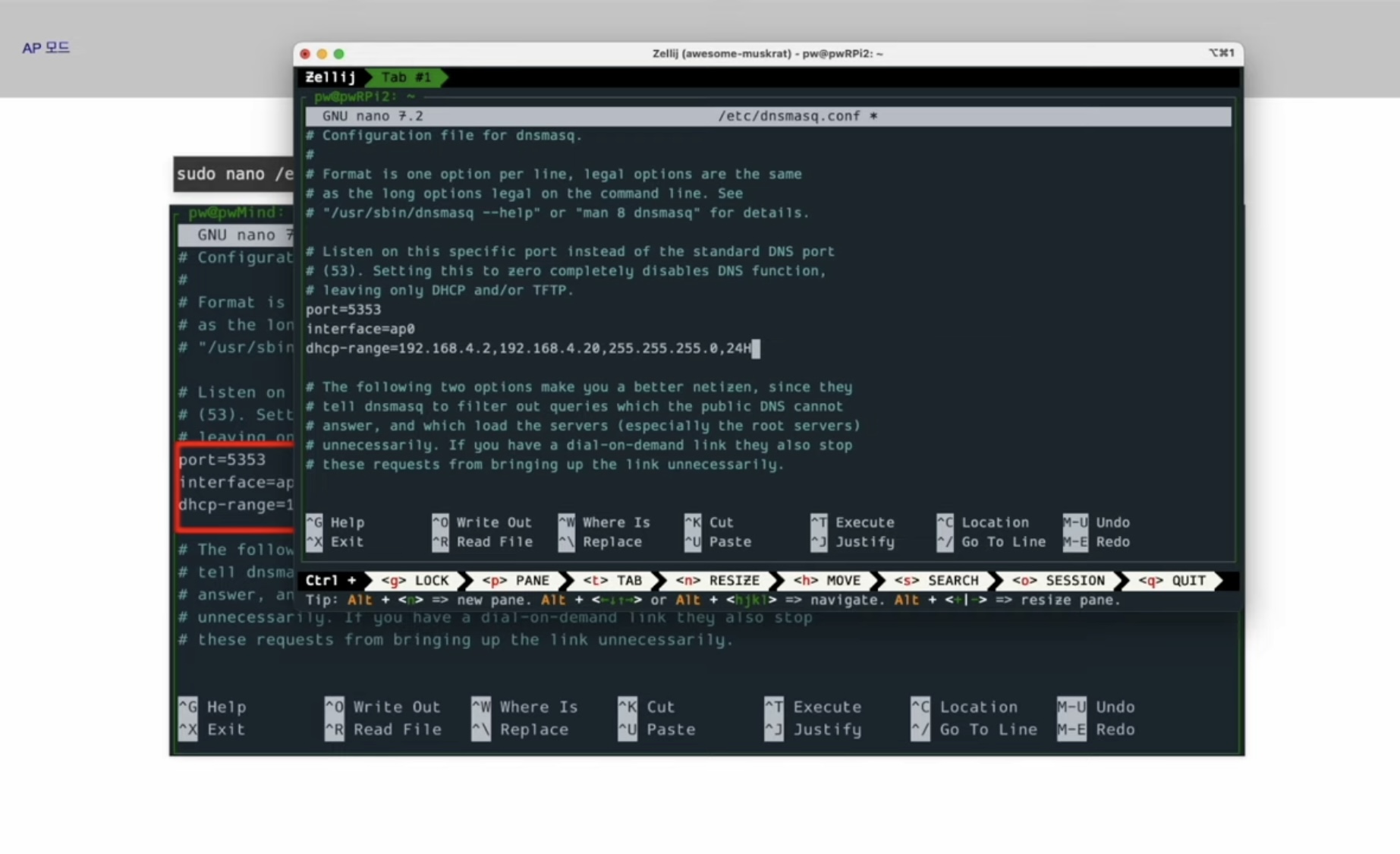
Task: Click Replace shortcut in front nano window
Action: click(x=600, y=541)
